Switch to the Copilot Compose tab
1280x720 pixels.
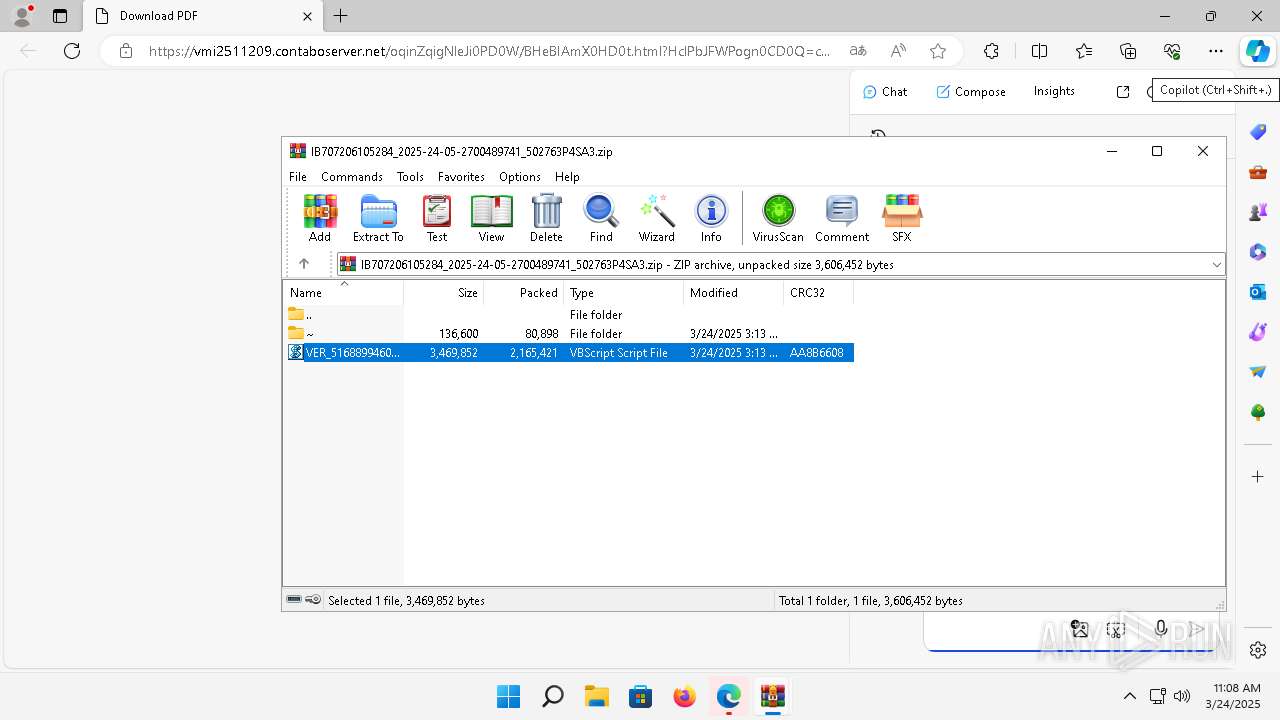tap(971, 91)
